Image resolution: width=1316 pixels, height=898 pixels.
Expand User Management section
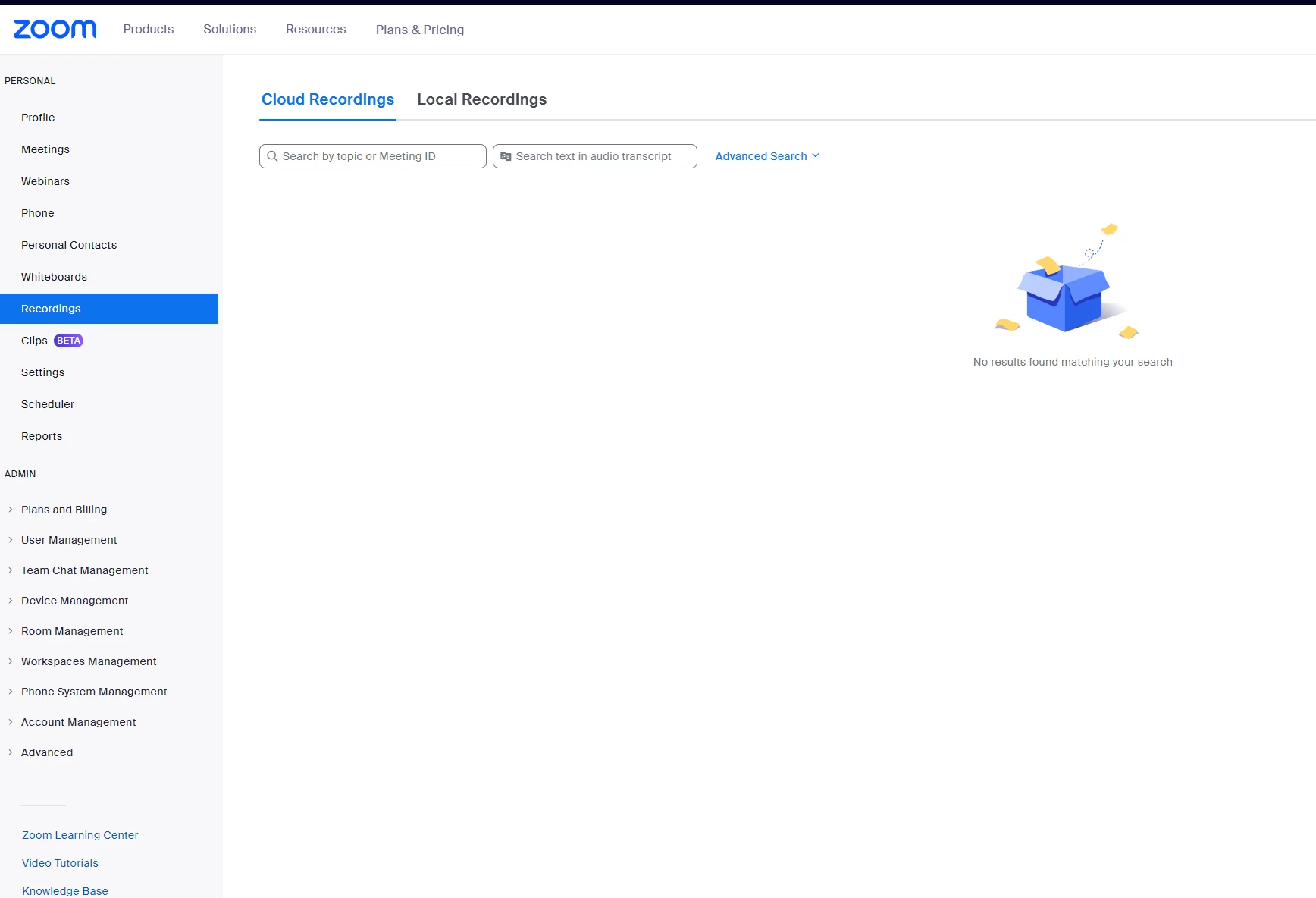pyautogui.click(x=69, y=540)
